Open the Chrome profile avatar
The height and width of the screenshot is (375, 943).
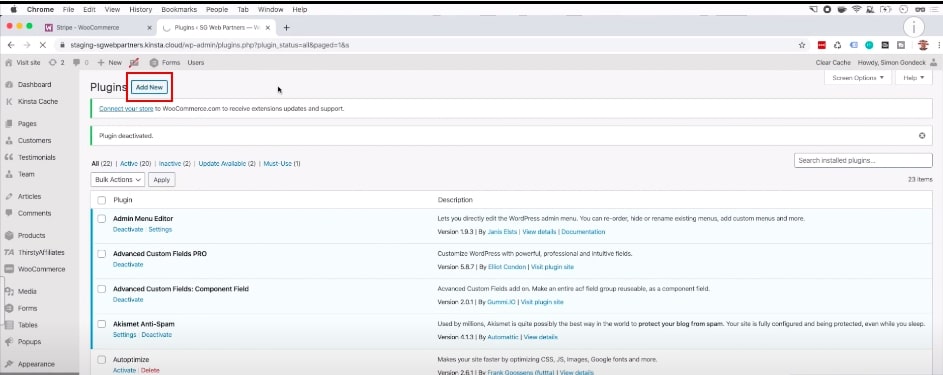tap(923, 45)
